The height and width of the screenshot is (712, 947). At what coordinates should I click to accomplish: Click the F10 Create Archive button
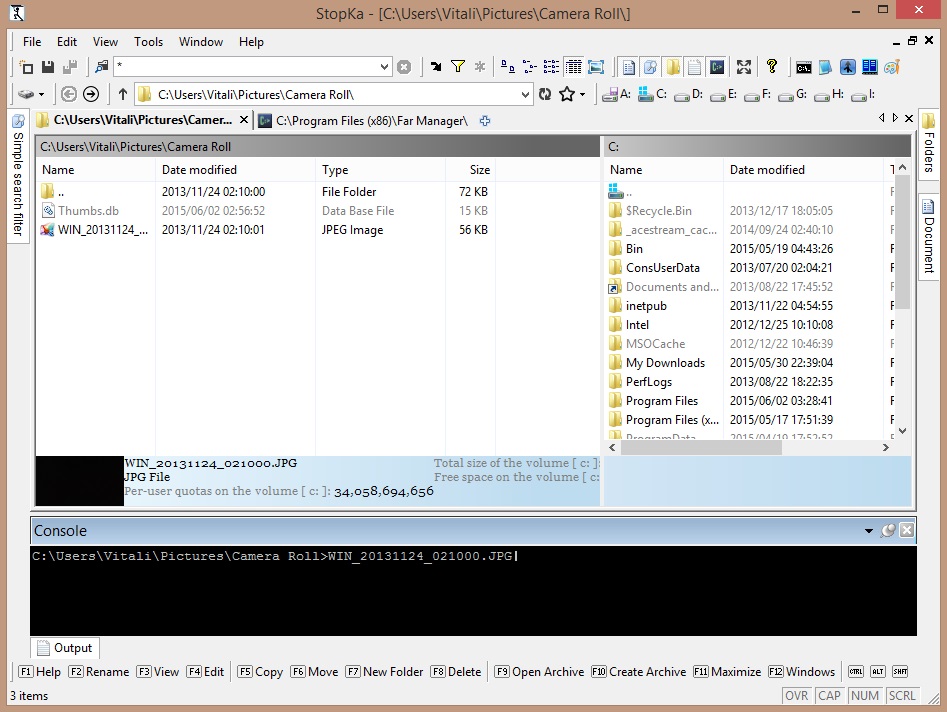click(639, 672)
